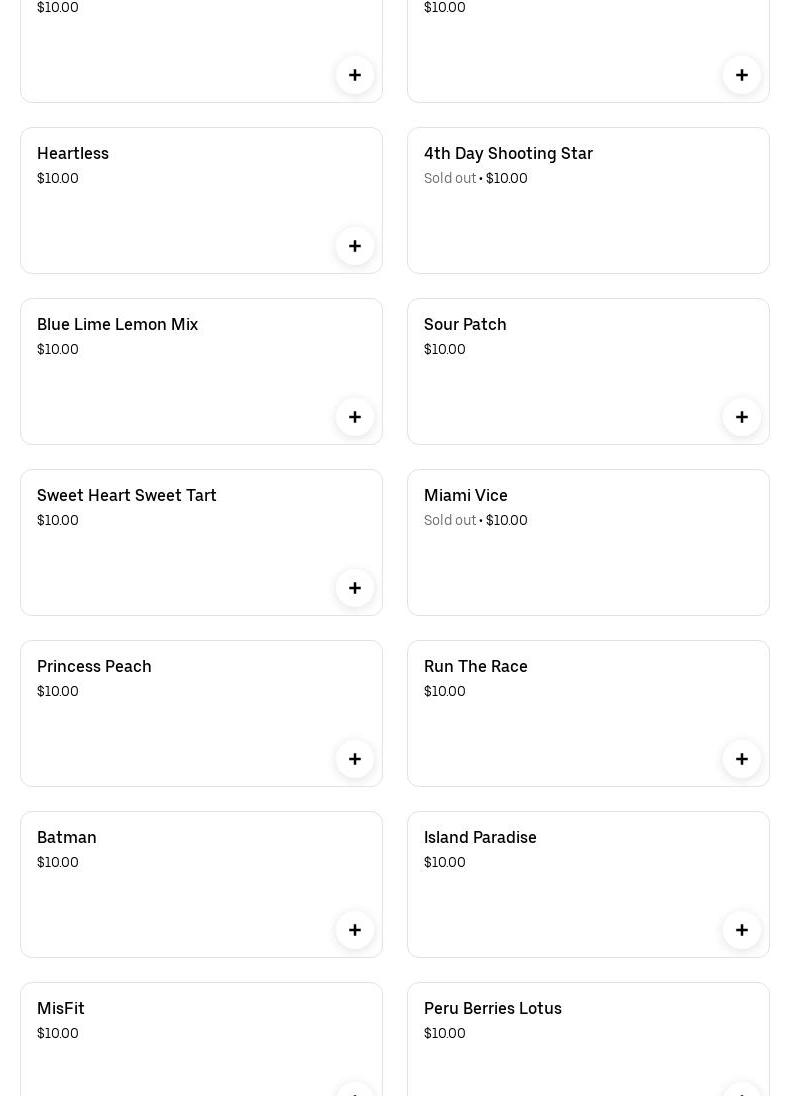Click the Heartless item name text
This screenshot has width=804, height=1096.
pos(73,153)
